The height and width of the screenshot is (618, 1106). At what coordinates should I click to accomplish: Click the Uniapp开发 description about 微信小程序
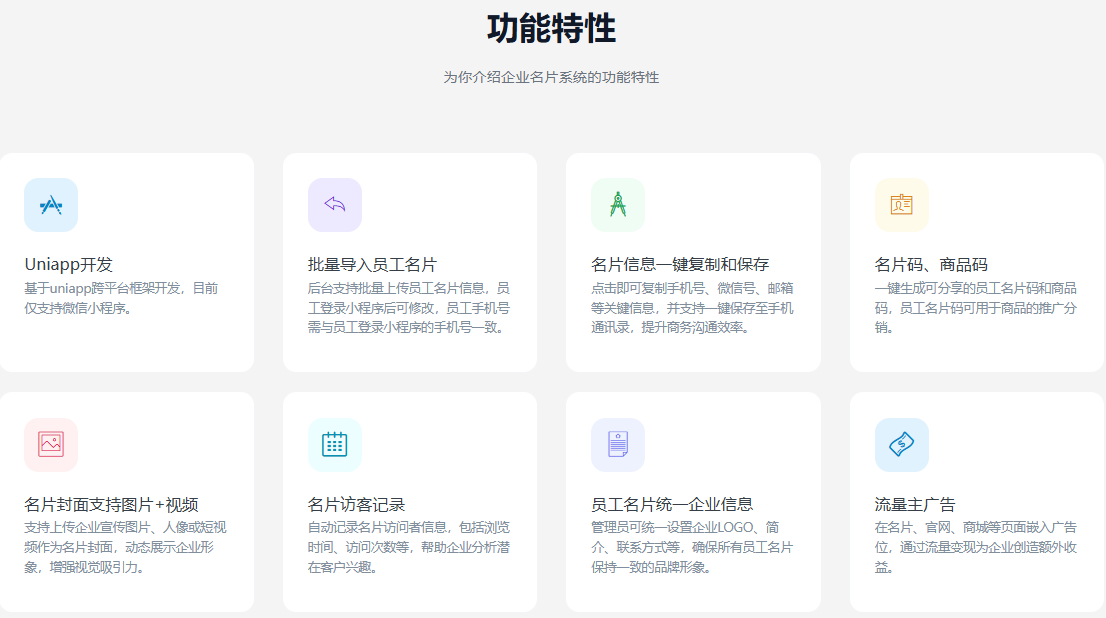coord(121,298)
